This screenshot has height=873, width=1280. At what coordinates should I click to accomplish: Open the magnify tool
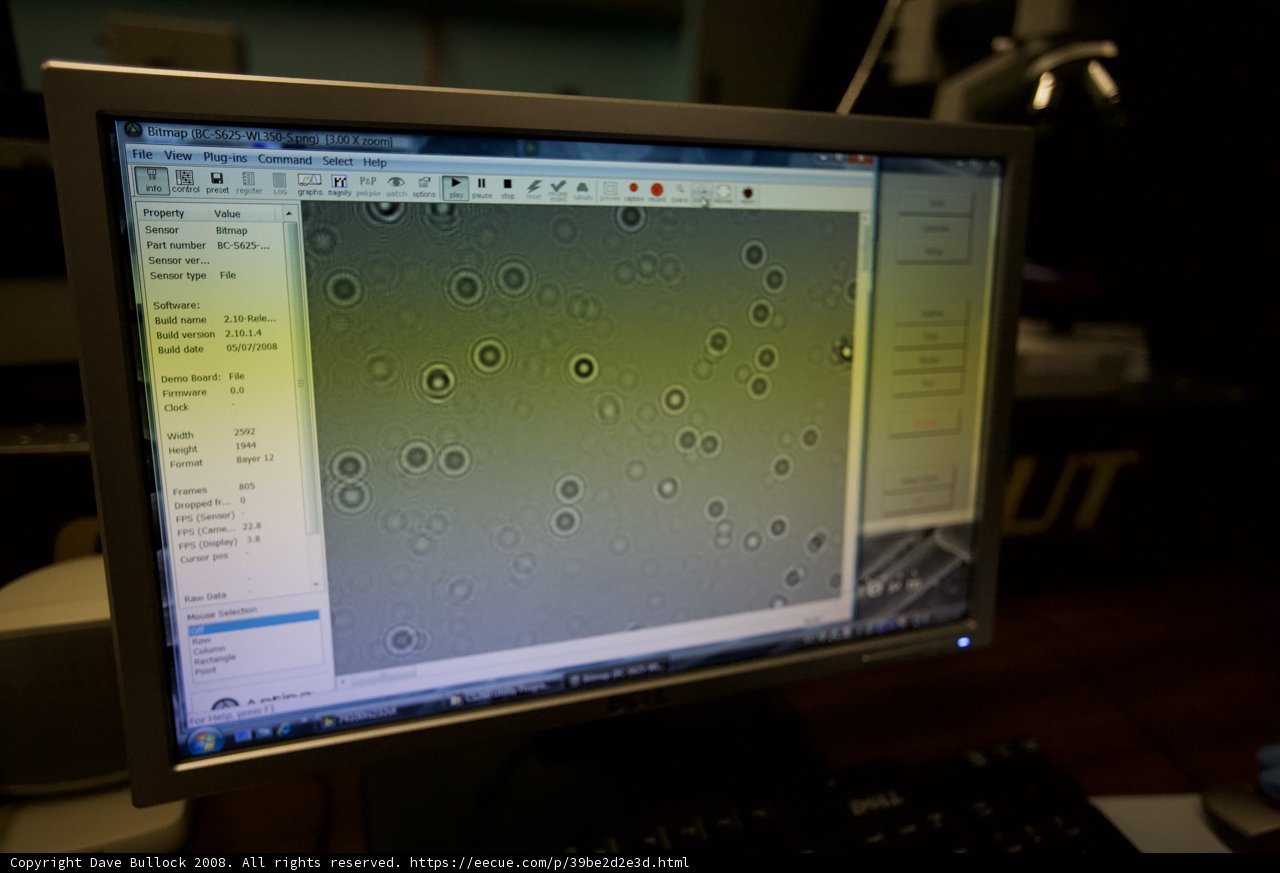pos(339,184)
